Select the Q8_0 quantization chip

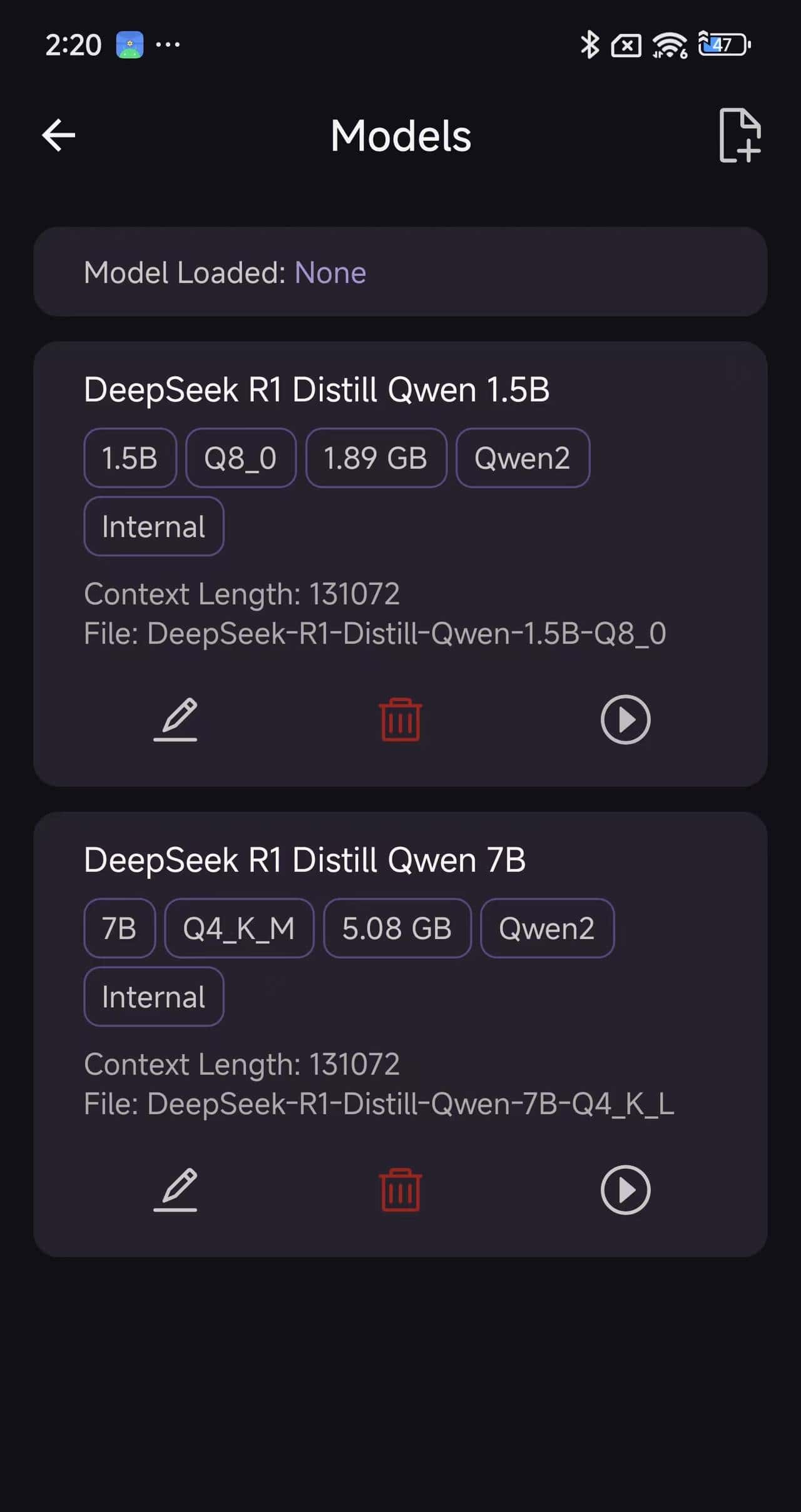(x=240, y=457)
